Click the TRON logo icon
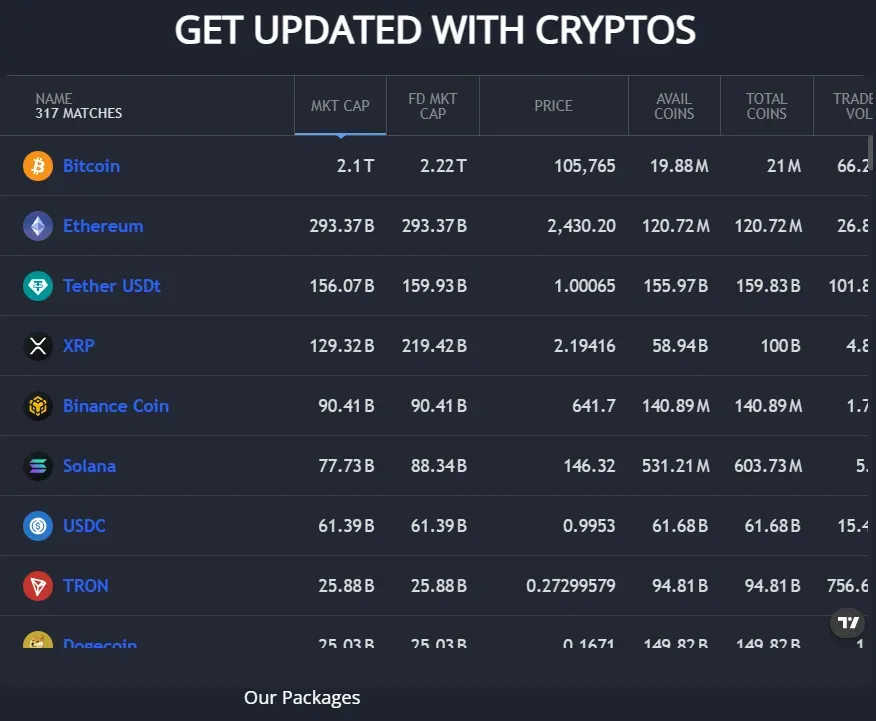 (38, 586)
